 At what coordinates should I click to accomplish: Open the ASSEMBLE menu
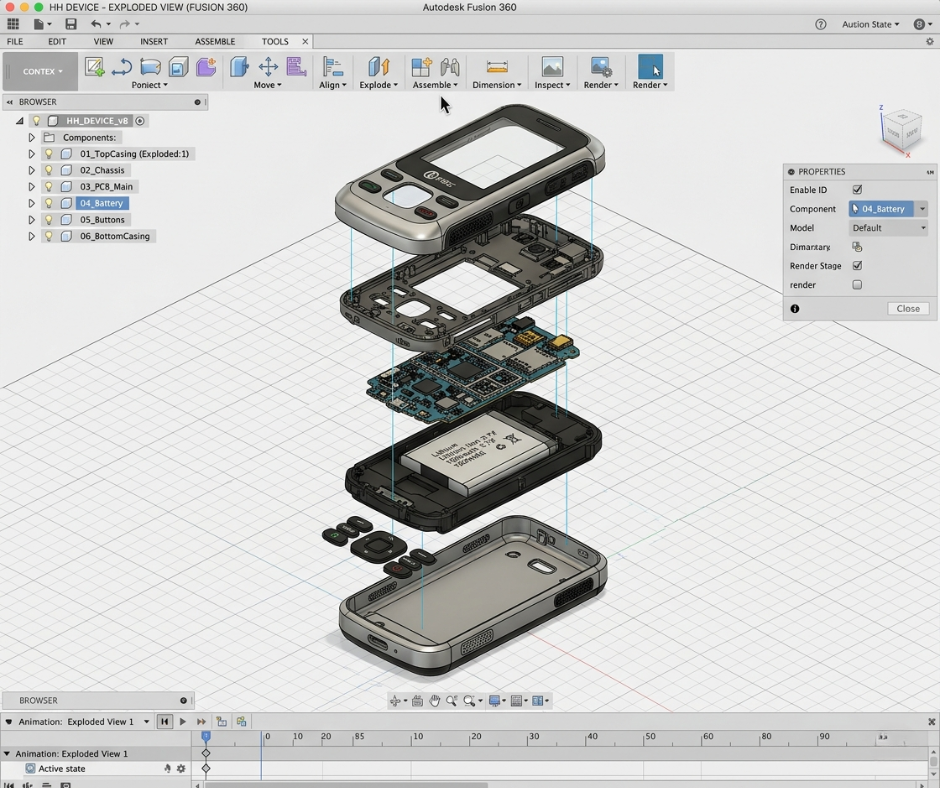(x=215, y=41)
